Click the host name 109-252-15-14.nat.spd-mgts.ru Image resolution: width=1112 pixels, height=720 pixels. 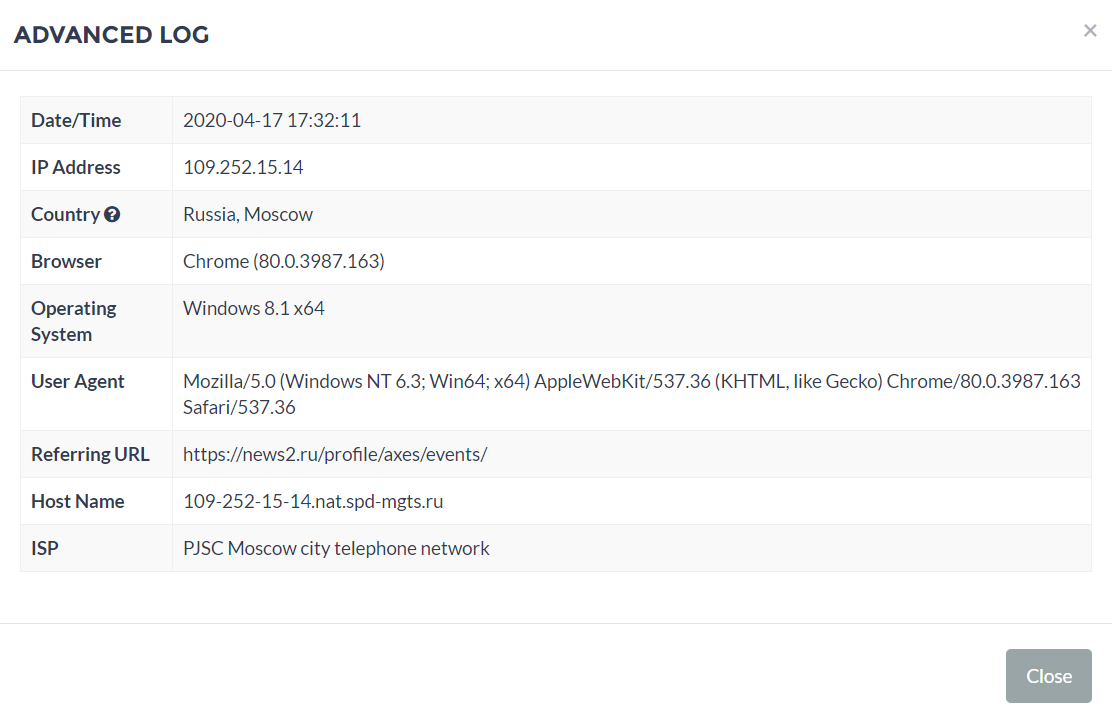[x=313, y=502]
